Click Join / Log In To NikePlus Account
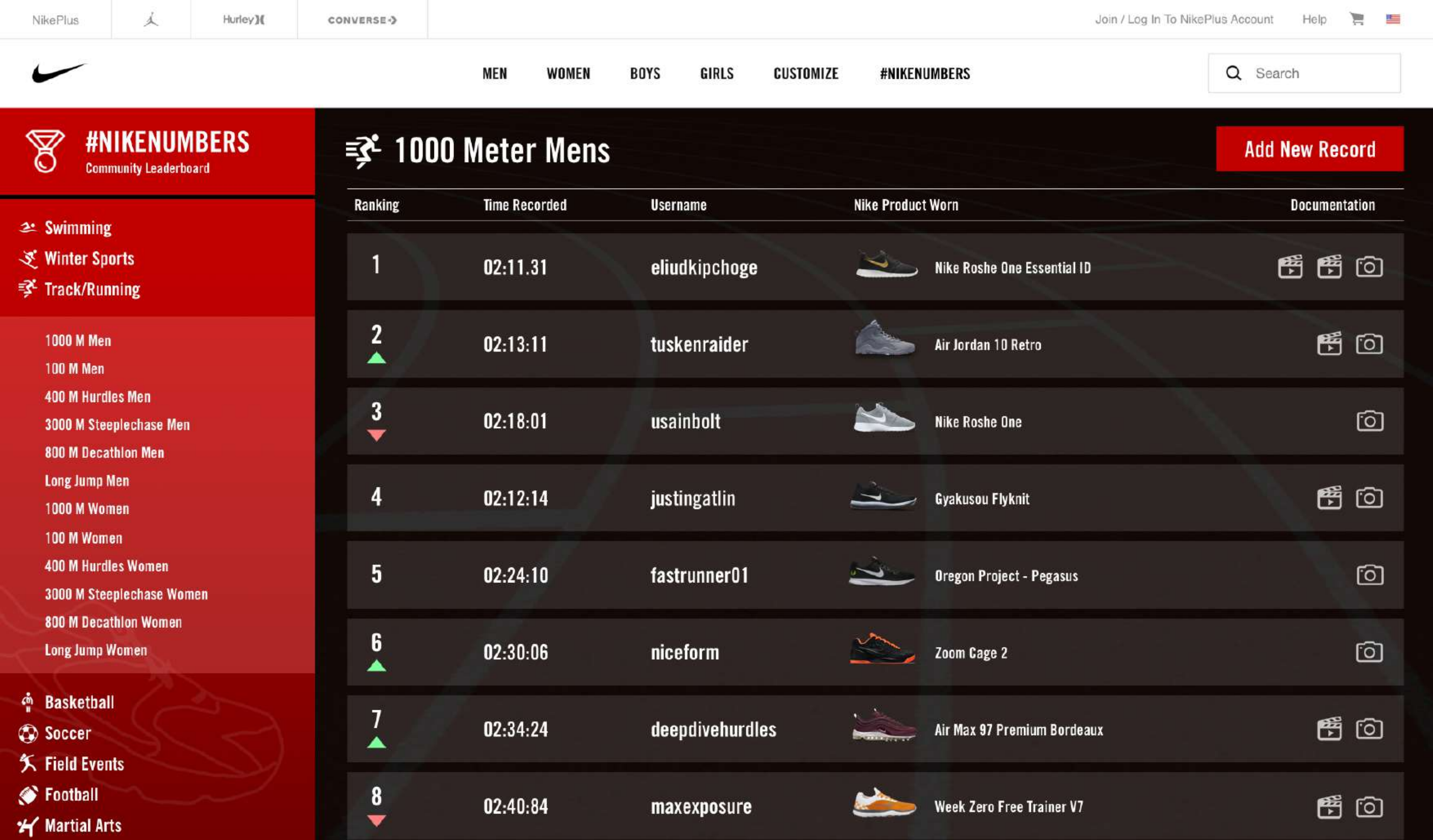This screenshot has height=840, width=1433. (x=1184, y=19)
